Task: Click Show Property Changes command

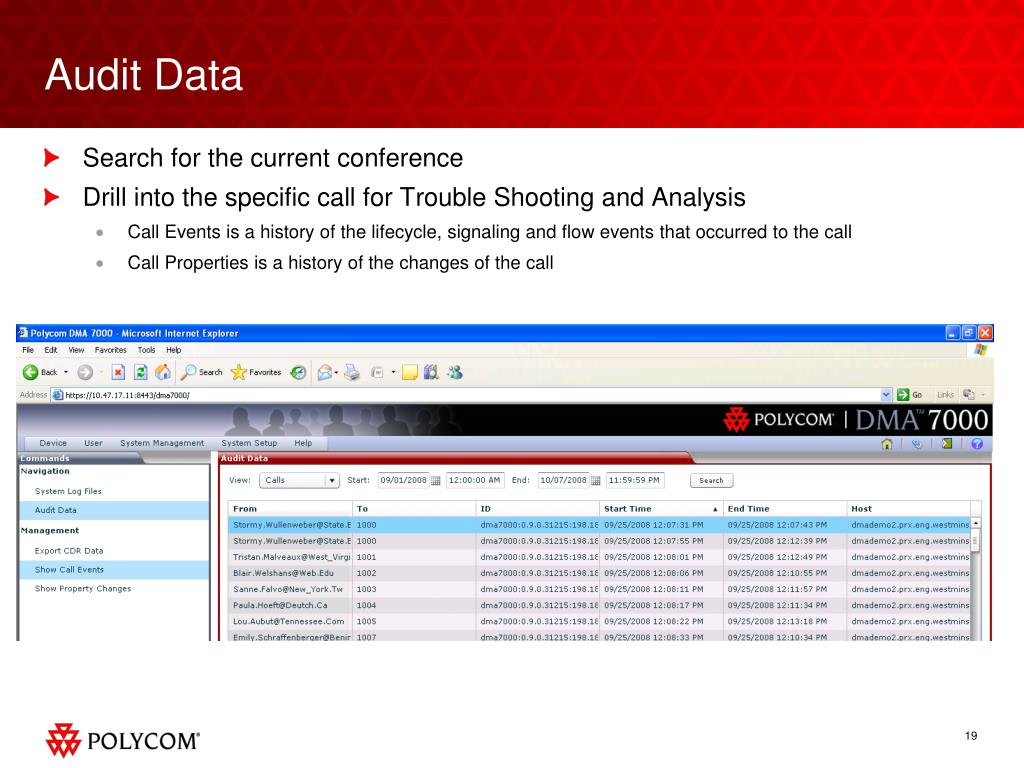Action: click(83, 588)
